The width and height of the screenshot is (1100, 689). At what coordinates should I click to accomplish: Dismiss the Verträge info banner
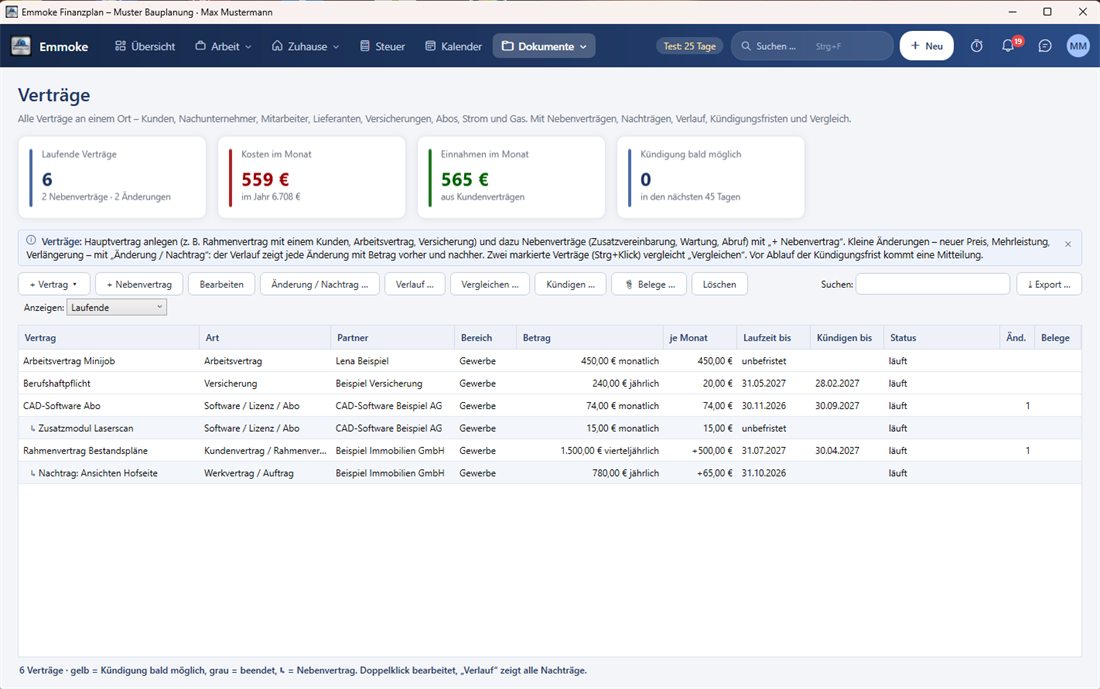tap(1068, 244)
